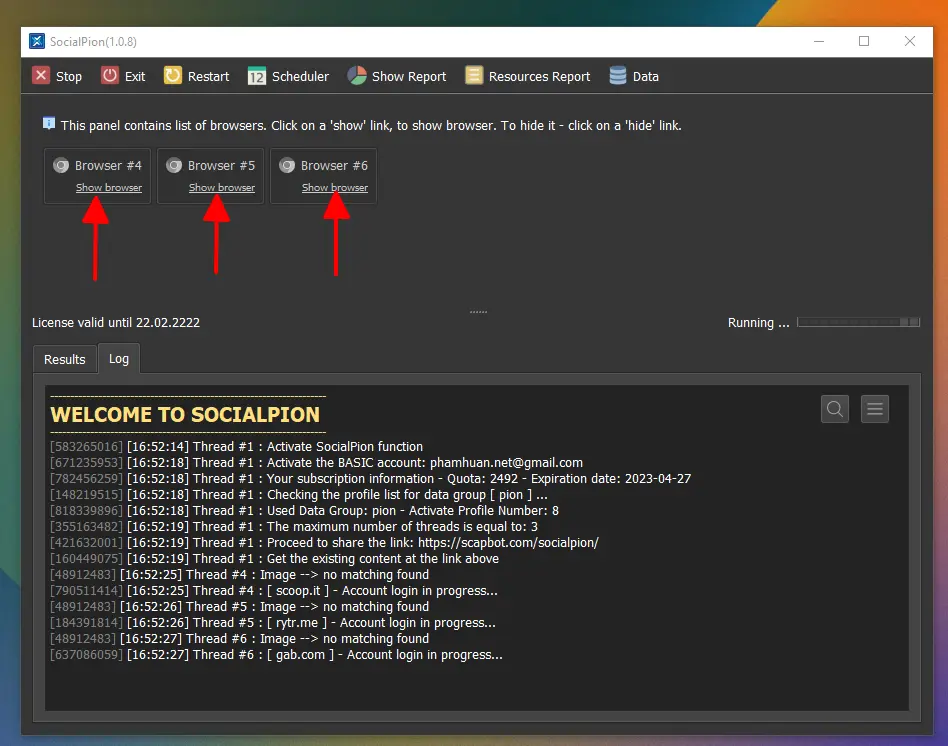Click the Exit toolbar label

coord(135,77)
